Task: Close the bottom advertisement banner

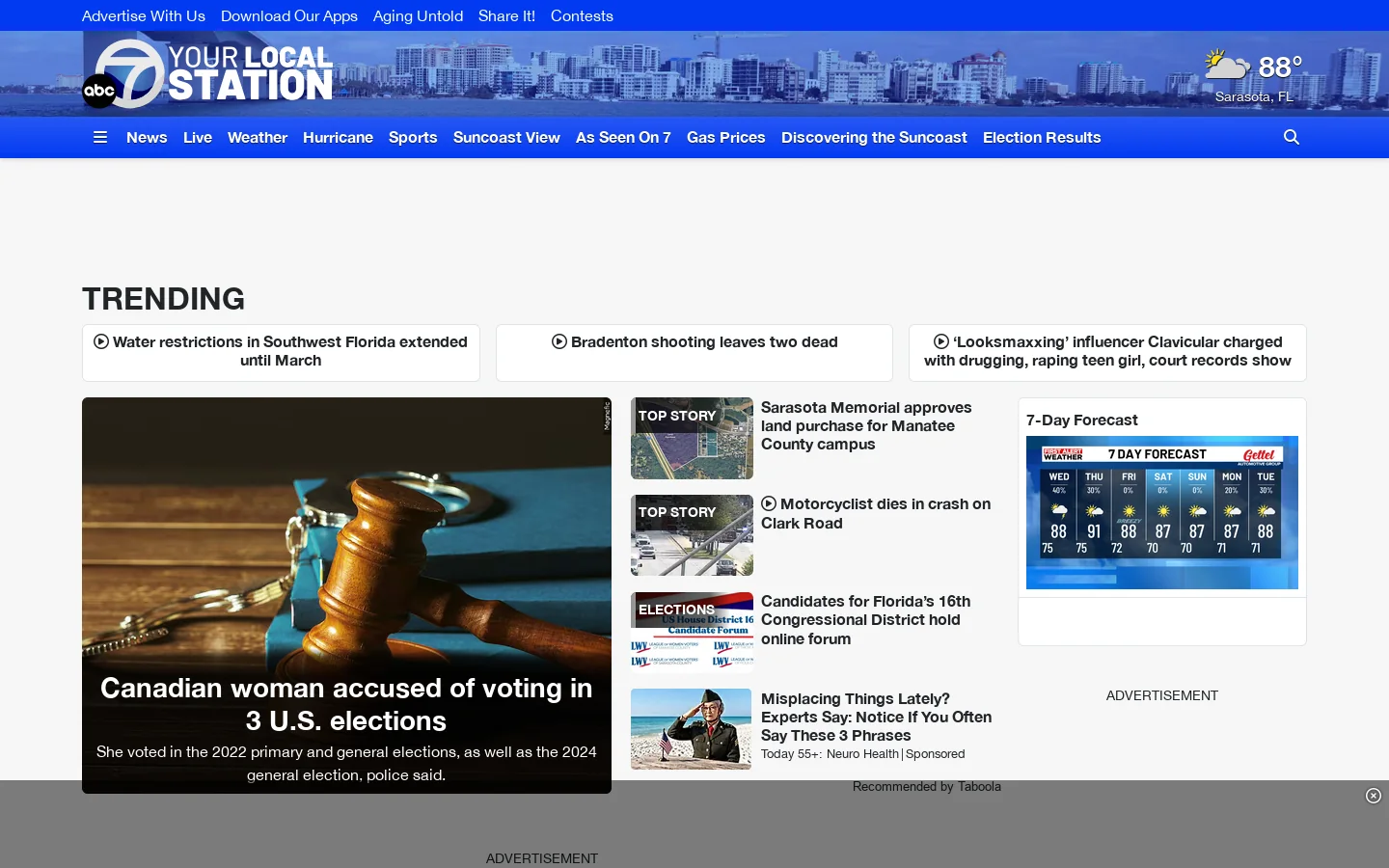Action: point(1374,796)
